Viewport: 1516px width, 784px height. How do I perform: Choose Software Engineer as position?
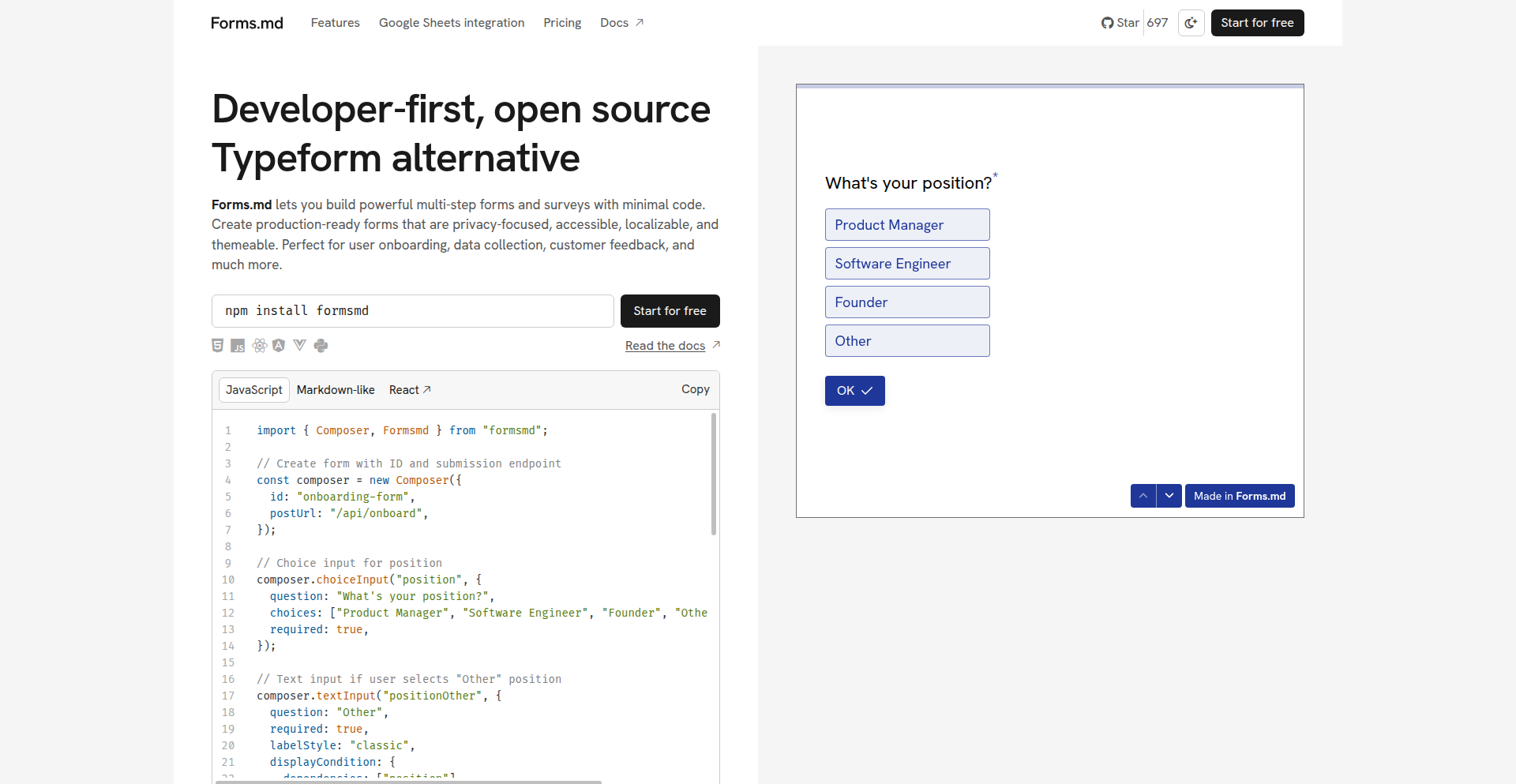pos(906,264)
